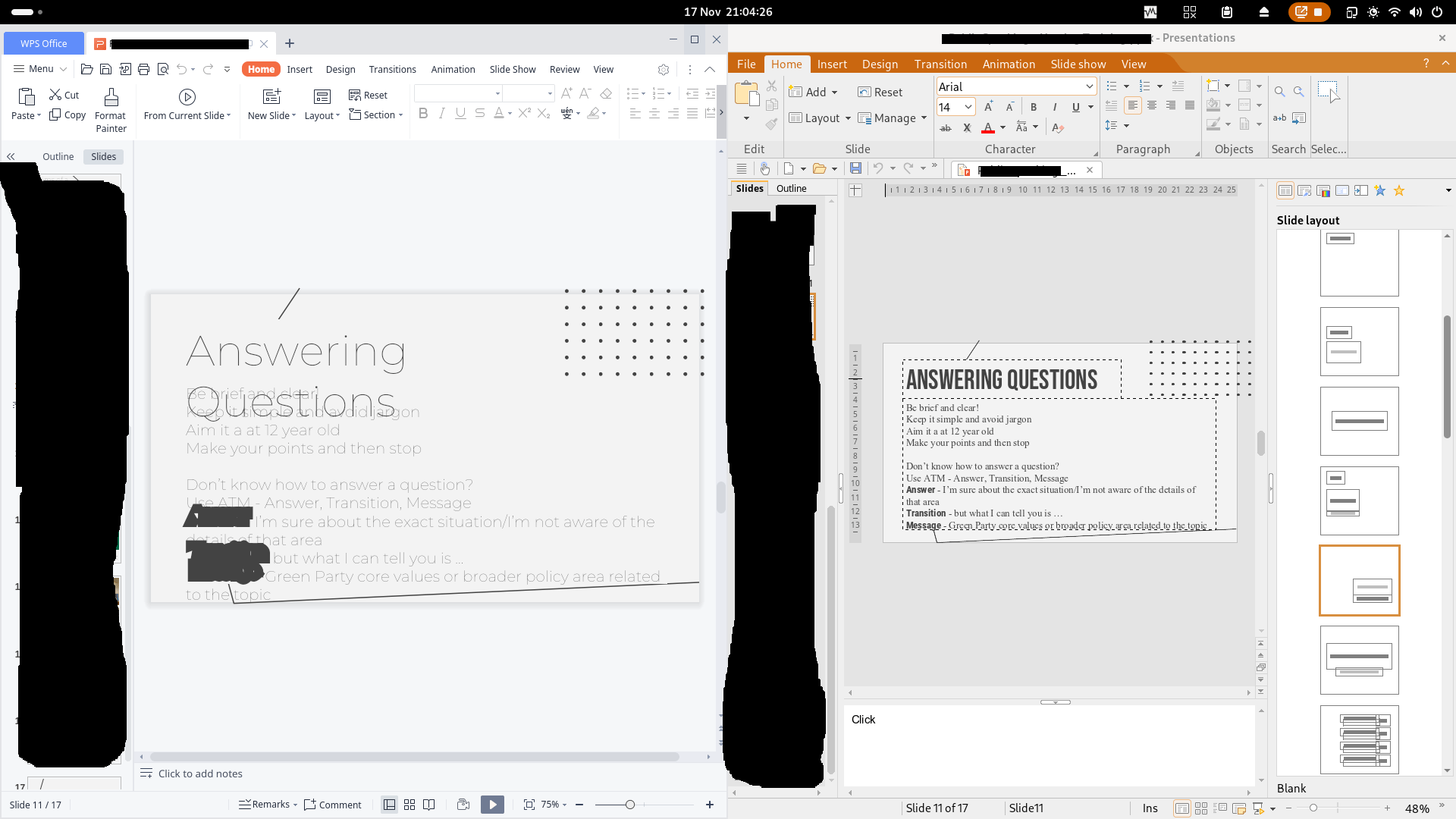Click the Presentations zoom slider handle

(1313, 808)
